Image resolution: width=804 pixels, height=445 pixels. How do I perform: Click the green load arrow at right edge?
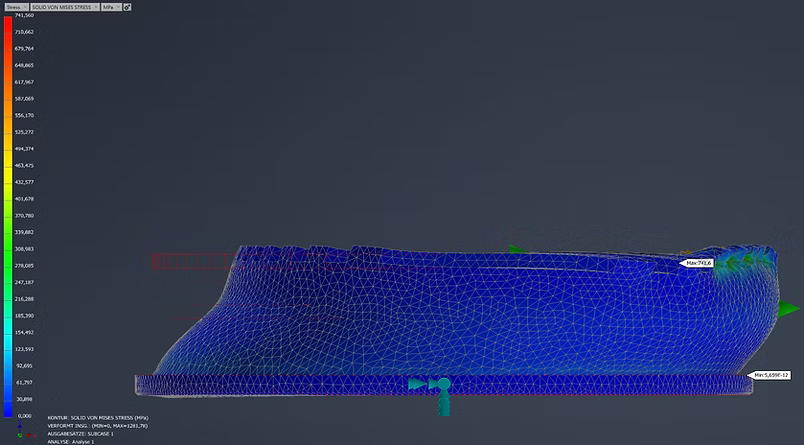coord(788,310)
